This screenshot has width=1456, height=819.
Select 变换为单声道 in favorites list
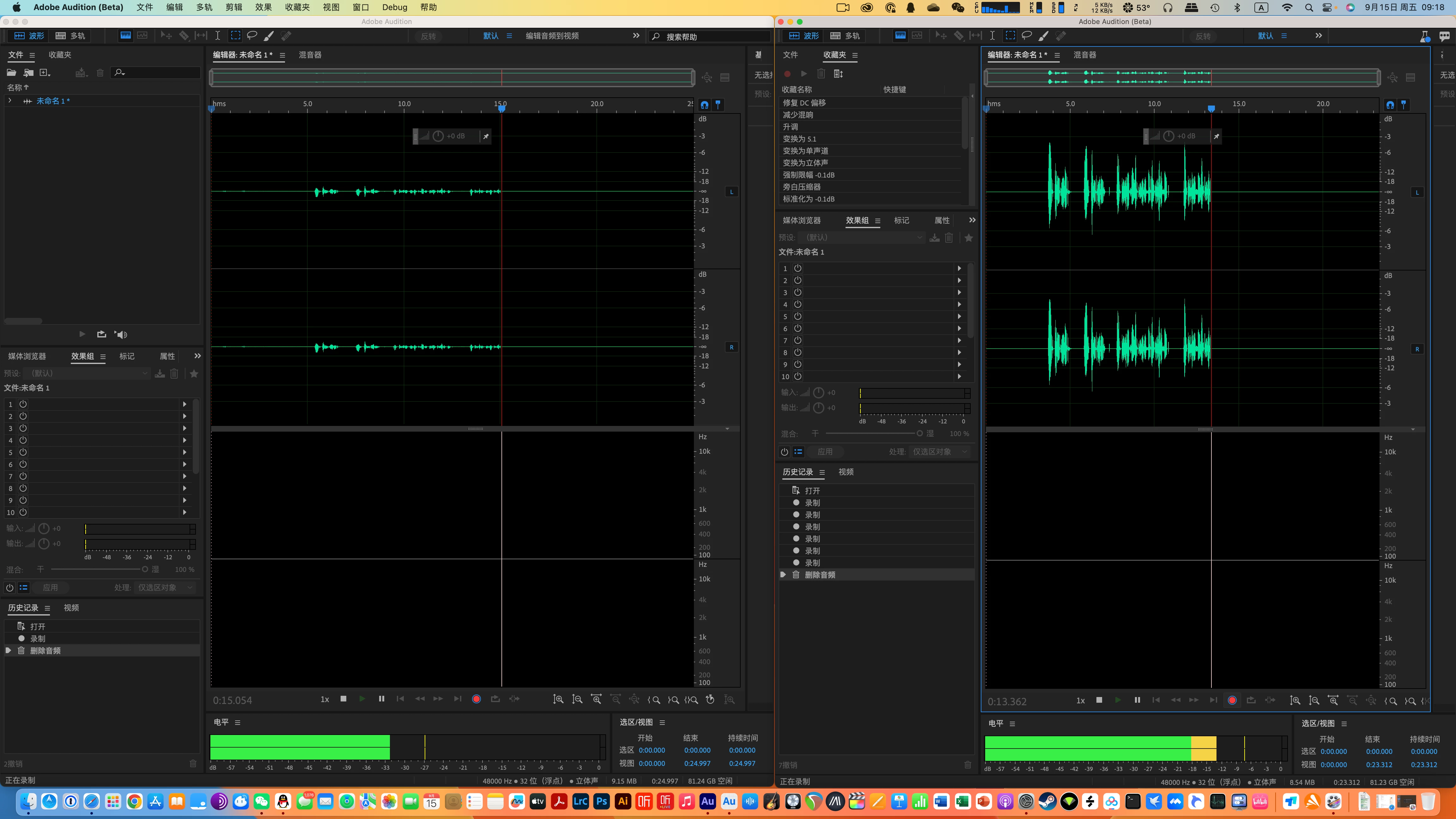805,151
